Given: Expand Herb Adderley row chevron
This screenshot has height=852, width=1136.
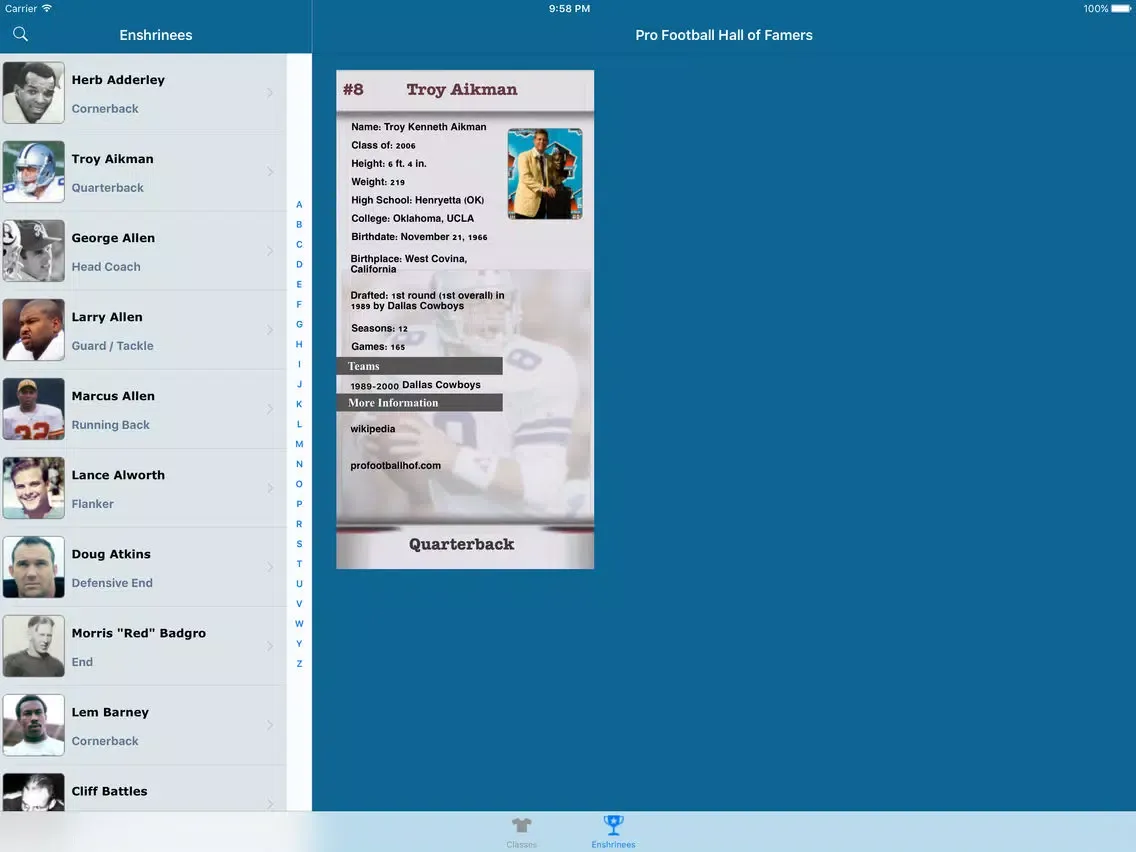Looking at the screenshot, I should [270, 93].
